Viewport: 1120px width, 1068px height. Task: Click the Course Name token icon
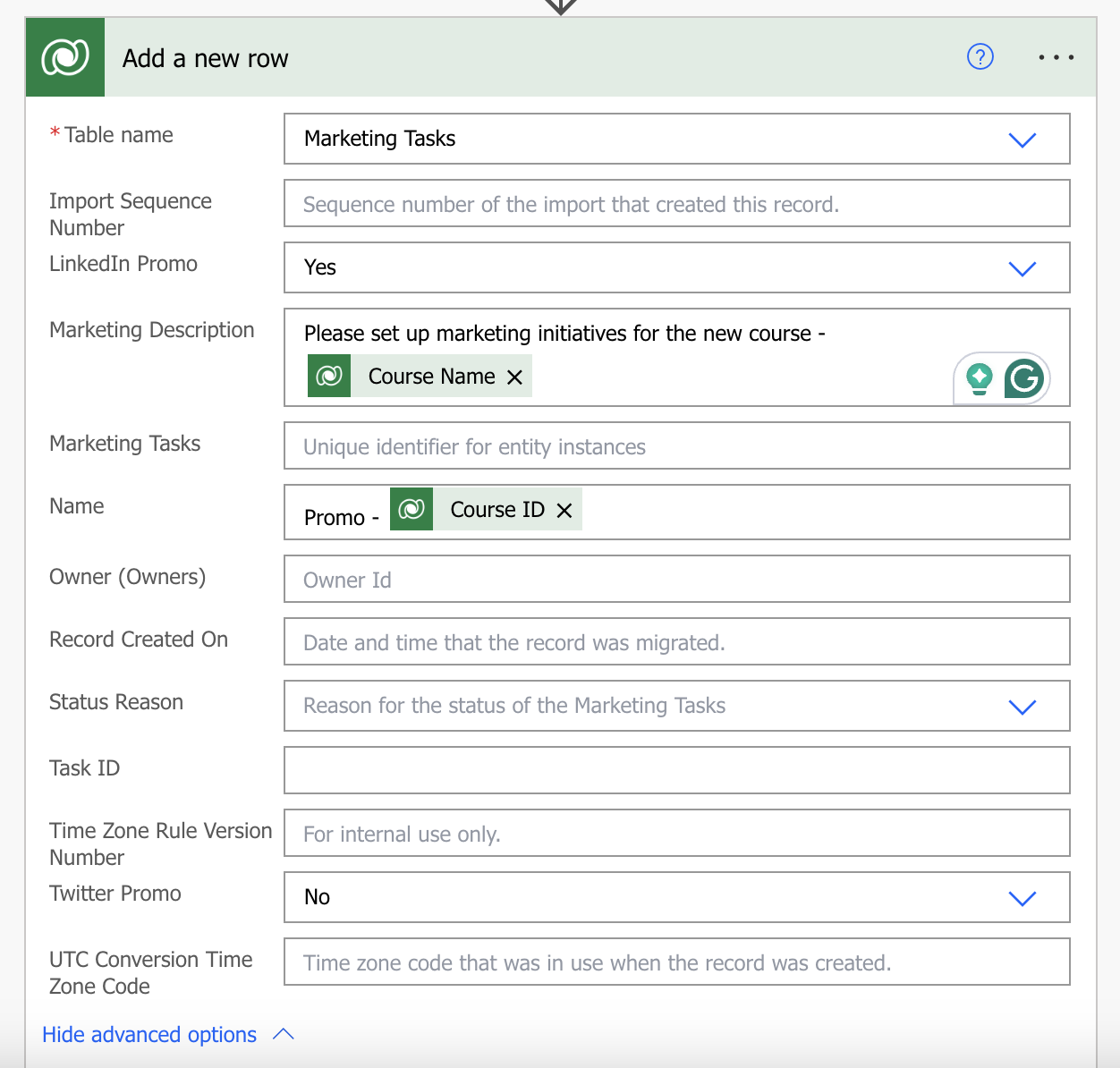329,376
